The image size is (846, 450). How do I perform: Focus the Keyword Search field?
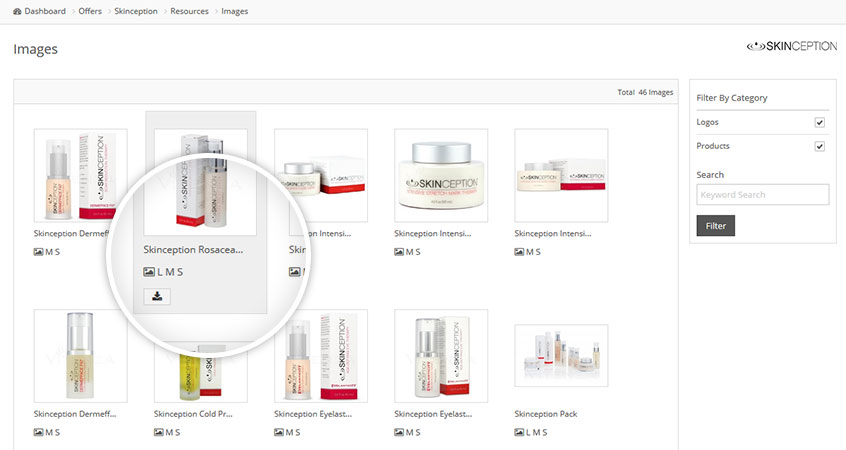[762, 195]
